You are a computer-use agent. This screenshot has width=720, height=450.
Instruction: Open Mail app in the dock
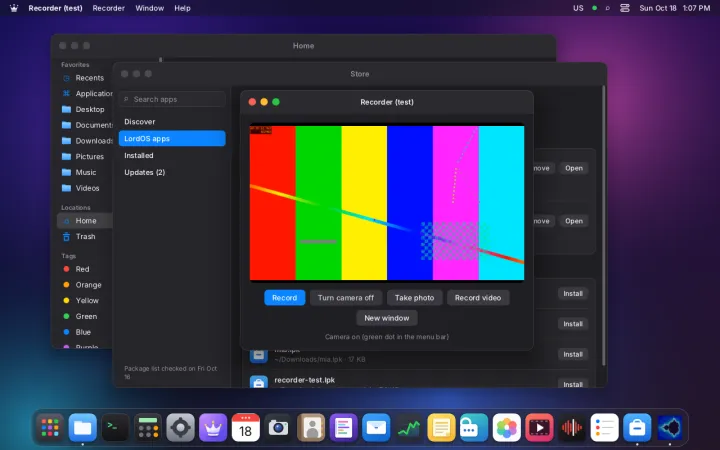(376, 428)
